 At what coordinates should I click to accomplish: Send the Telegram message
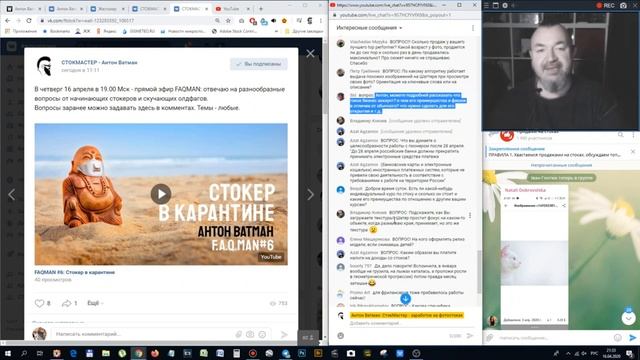coord(632,338)
